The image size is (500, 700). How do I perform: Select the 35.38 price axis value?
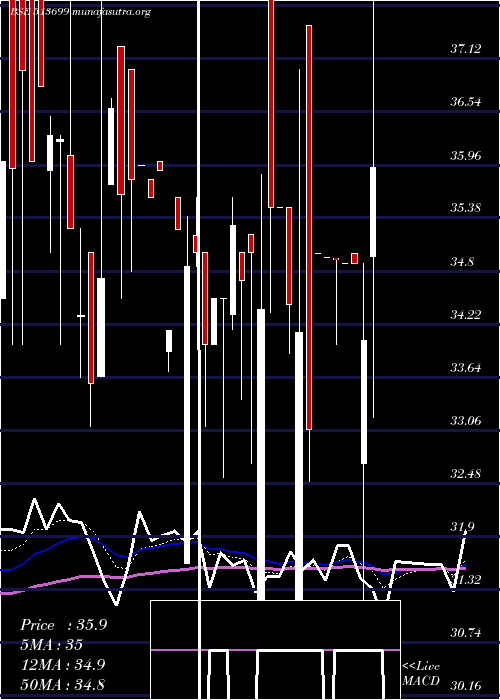(x=466, y=208)
